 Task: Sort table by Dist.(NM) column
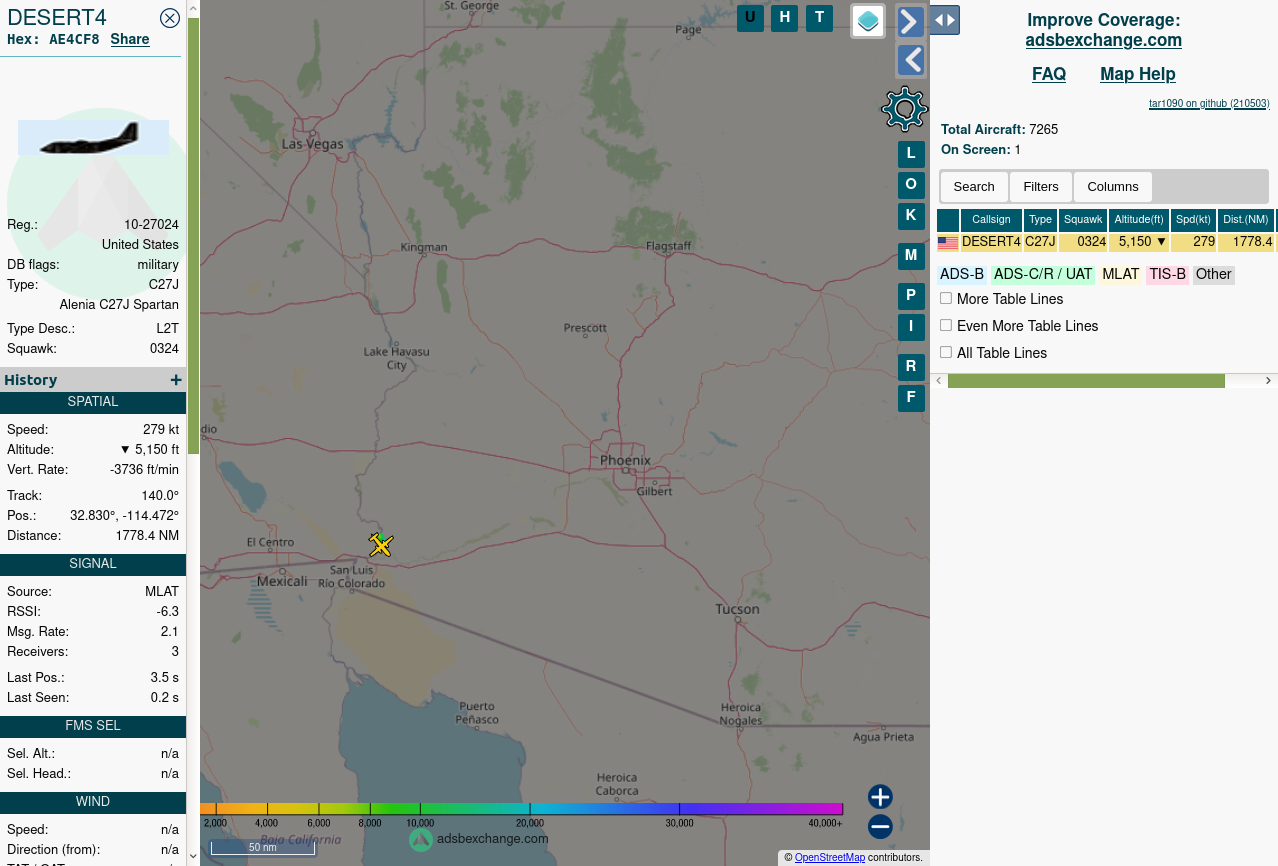pos(1246,220)
